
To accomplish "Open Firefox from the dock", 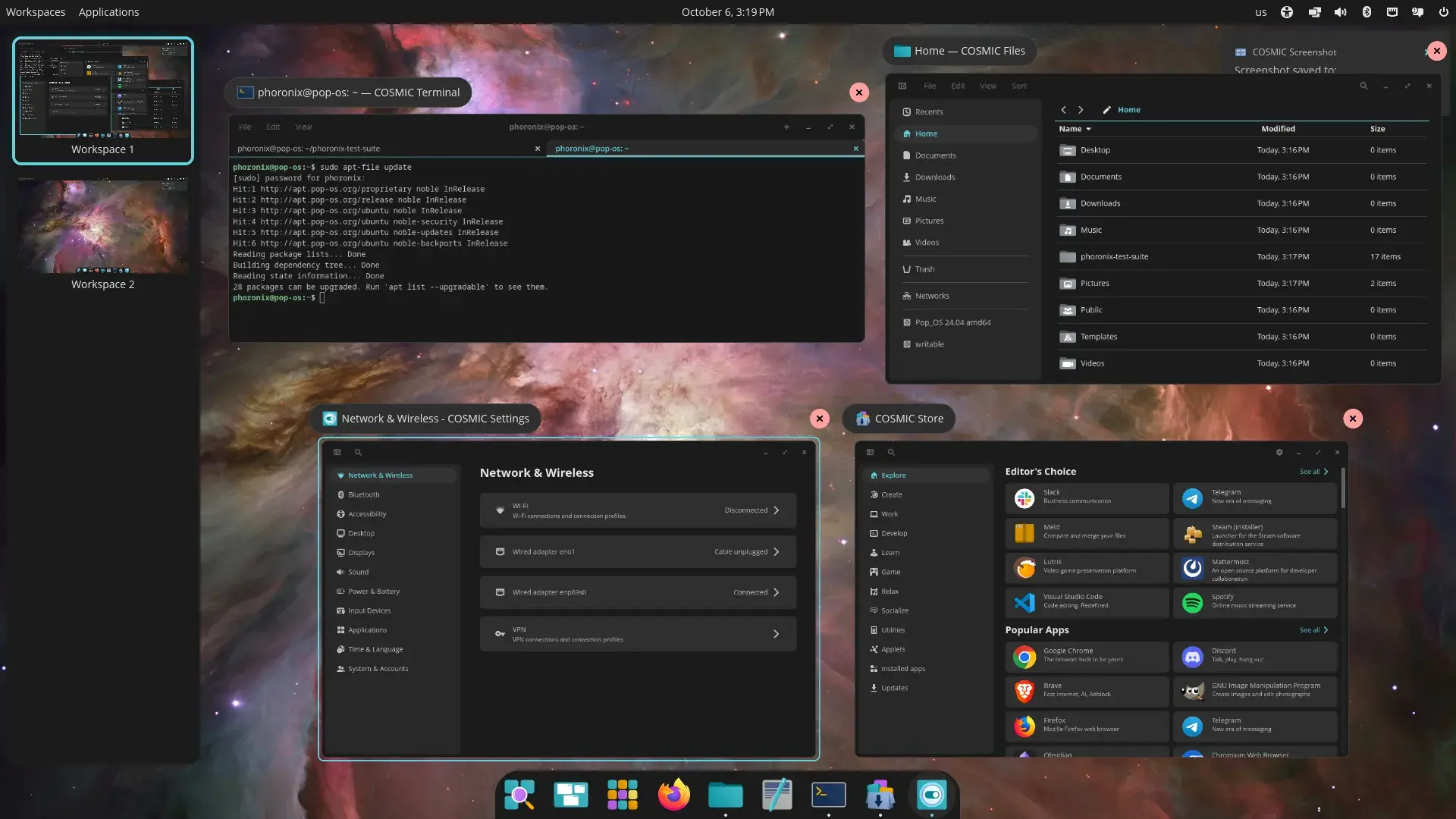I will tap(673, 795).
